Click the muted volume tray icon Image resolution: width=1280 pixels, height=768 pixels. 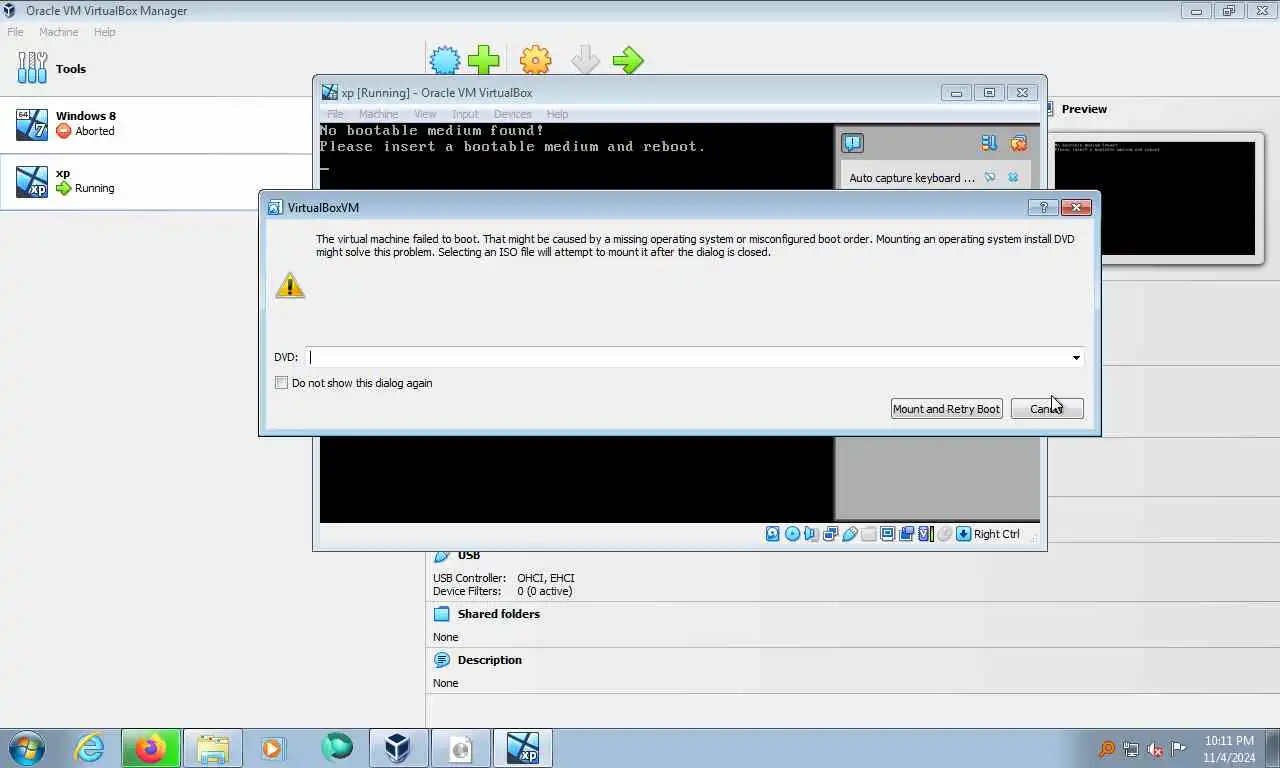[x=1155, y=749]
